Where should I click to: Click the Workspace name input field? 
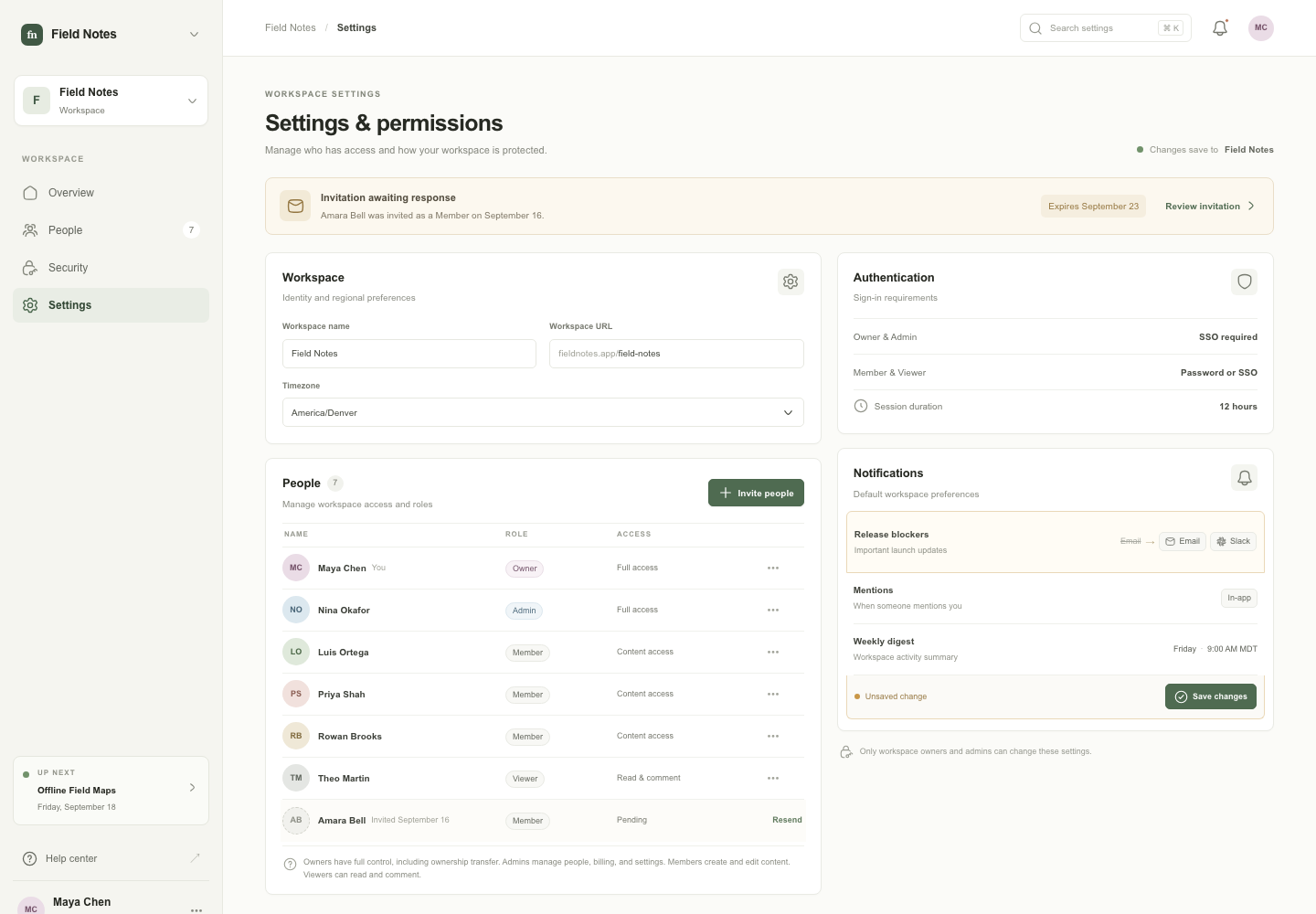409,354
